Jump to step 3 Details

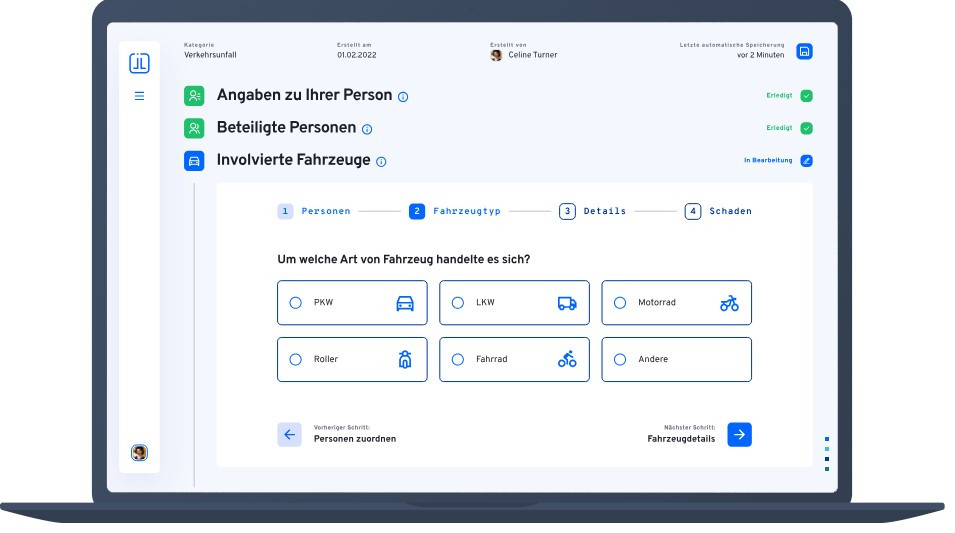point(593,211)
